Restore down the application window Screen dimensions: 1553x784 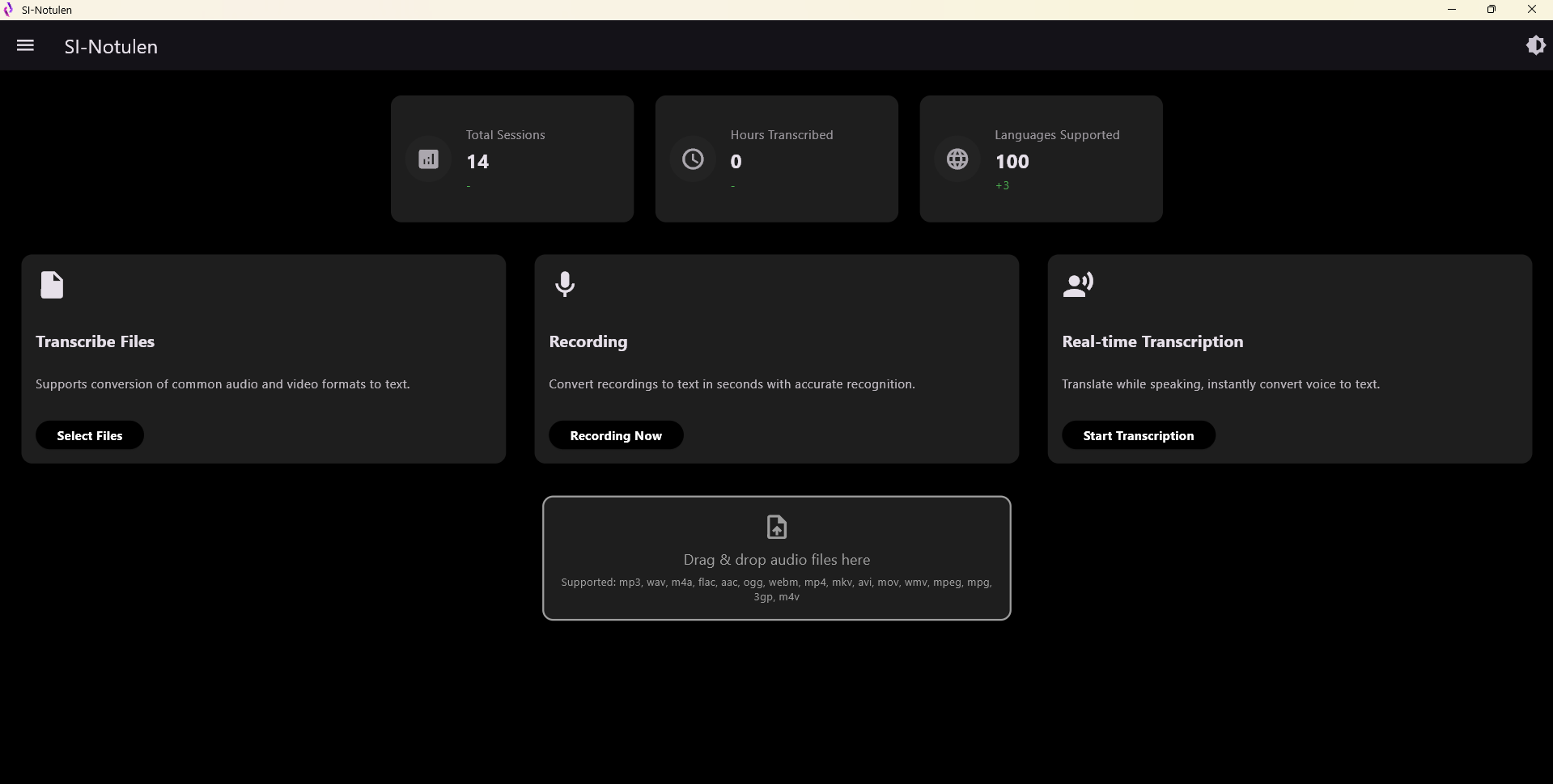coord(1491,10)
